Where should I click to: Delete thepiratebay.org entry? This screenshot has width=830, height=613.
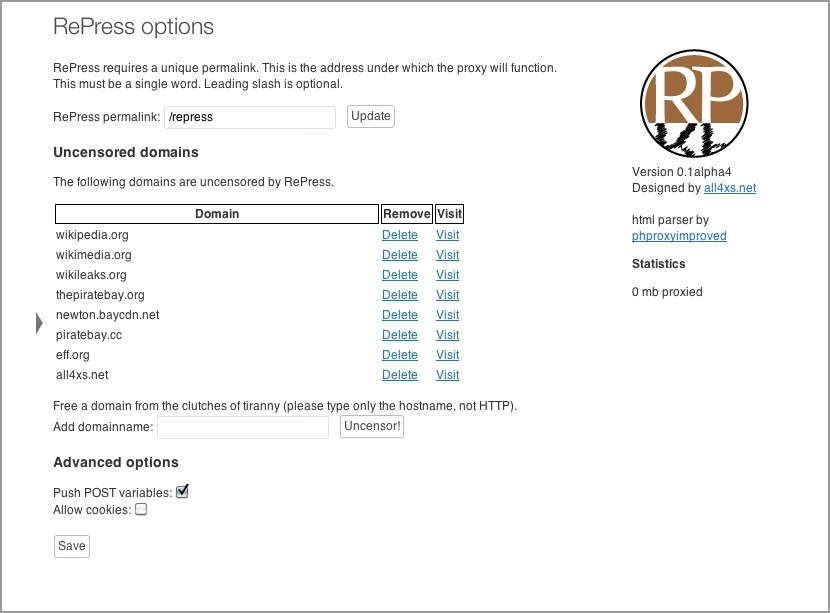400,295
